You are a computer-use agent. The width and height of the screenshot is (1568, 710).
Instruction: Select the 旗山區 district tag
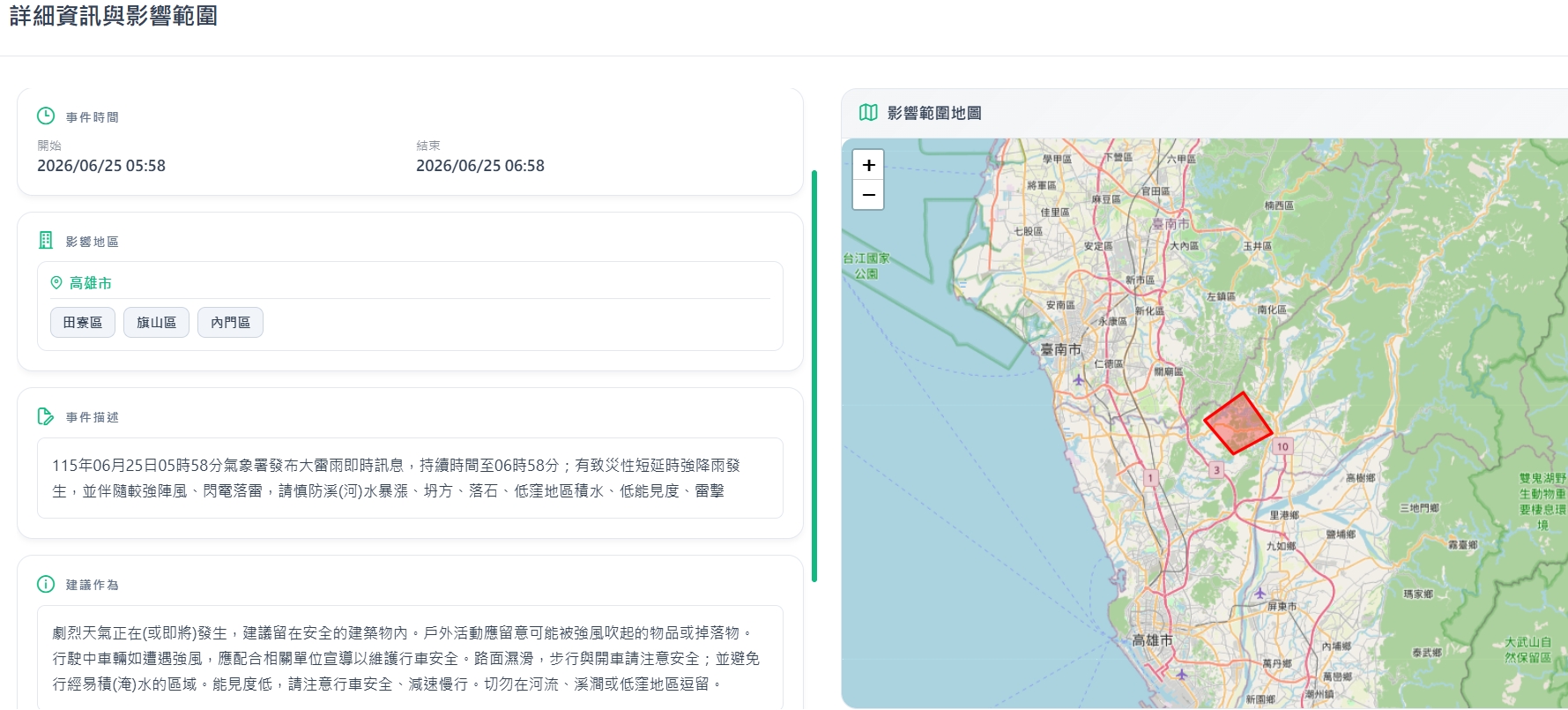[156, 323]
